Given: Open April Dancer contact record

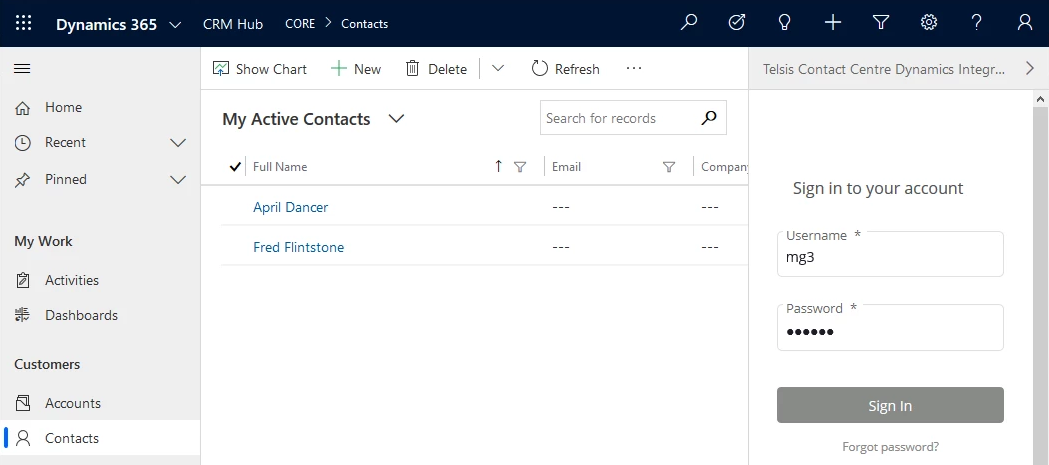Looking at the screenshot, I should click(290, 207).
